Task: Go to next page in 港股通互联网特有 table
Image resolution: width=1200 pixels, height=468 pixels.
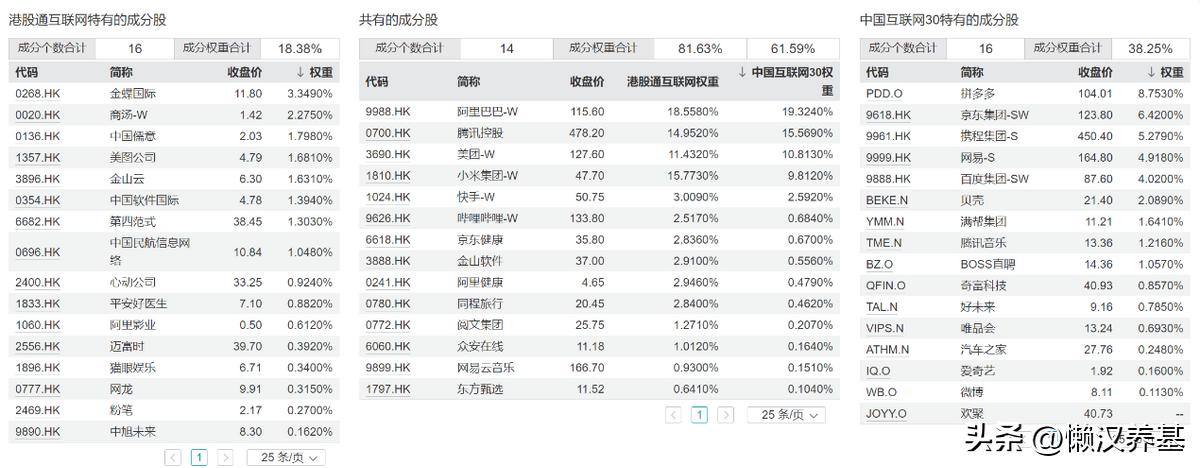Action: click(225, 457)
